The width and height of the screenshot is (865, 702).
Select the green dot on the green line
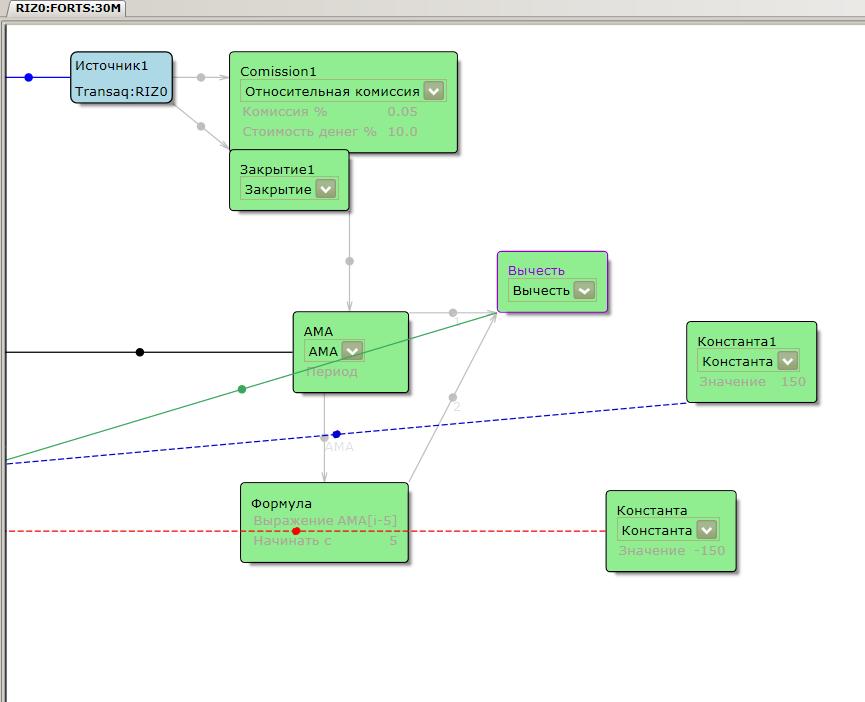pyautogui.click(x=242, y=389)
